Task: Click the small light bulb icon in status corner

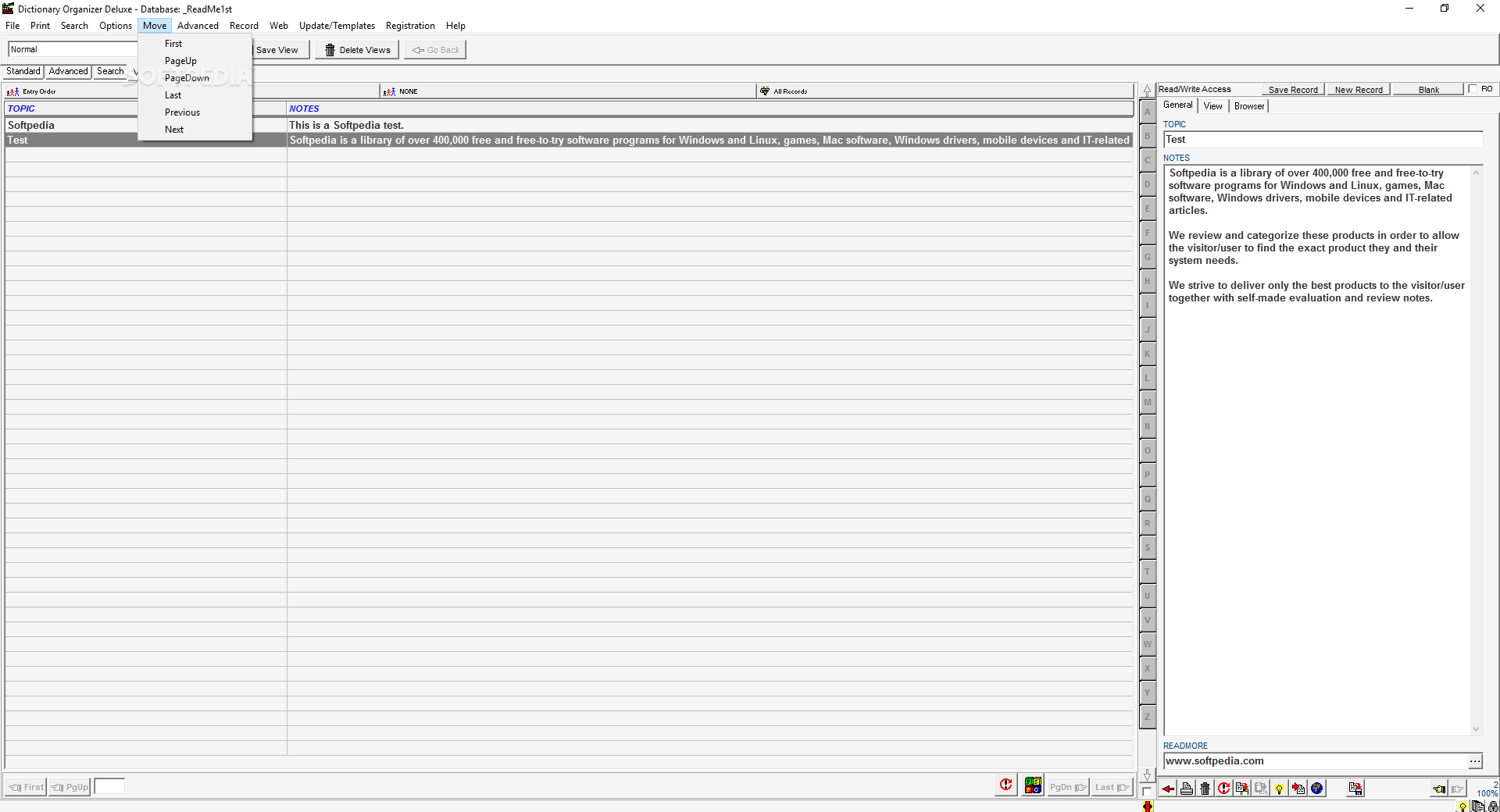Action: pyautogui.click(x=1462, y=807)
